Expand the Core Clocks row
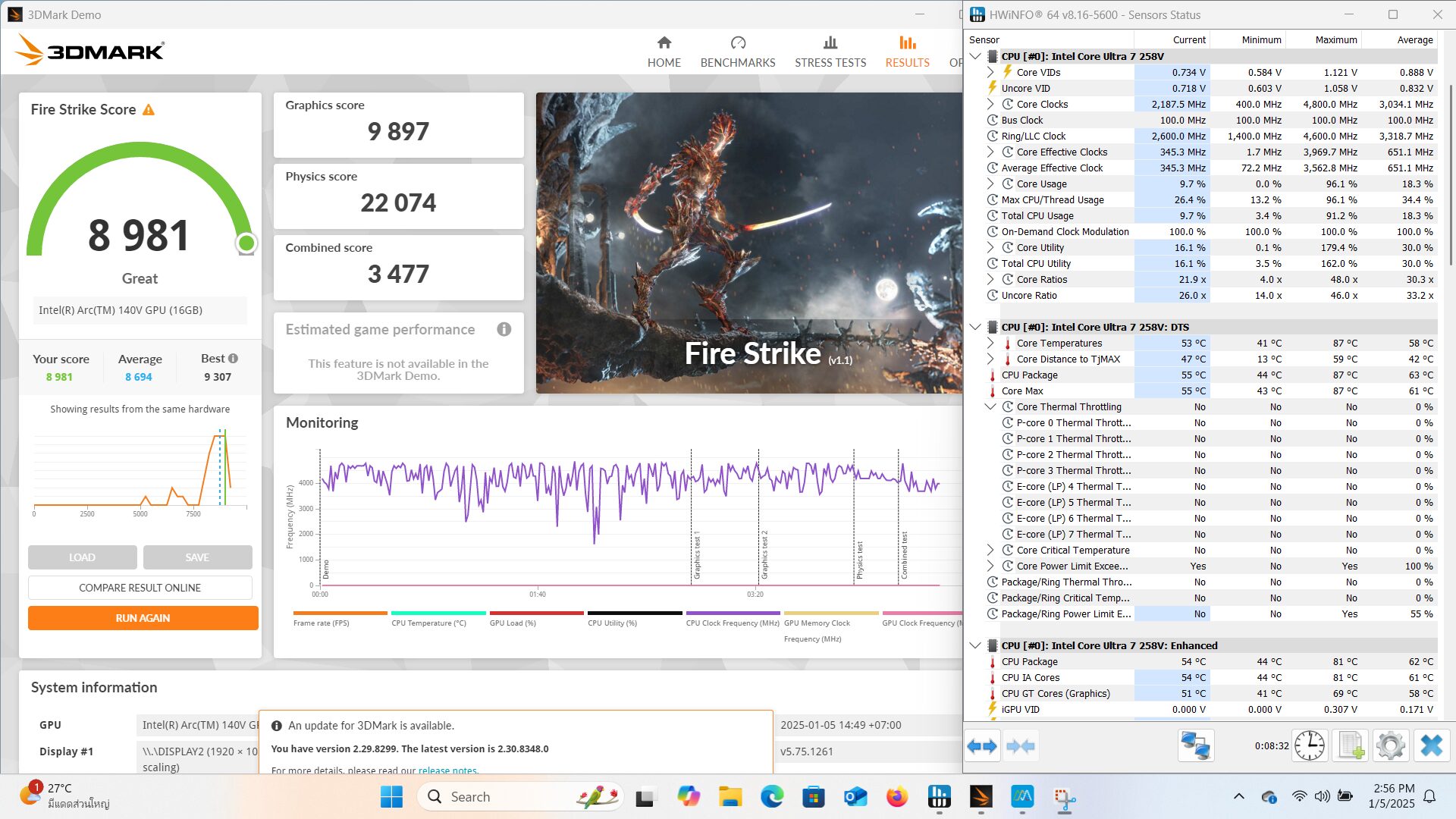 [990, 104]
